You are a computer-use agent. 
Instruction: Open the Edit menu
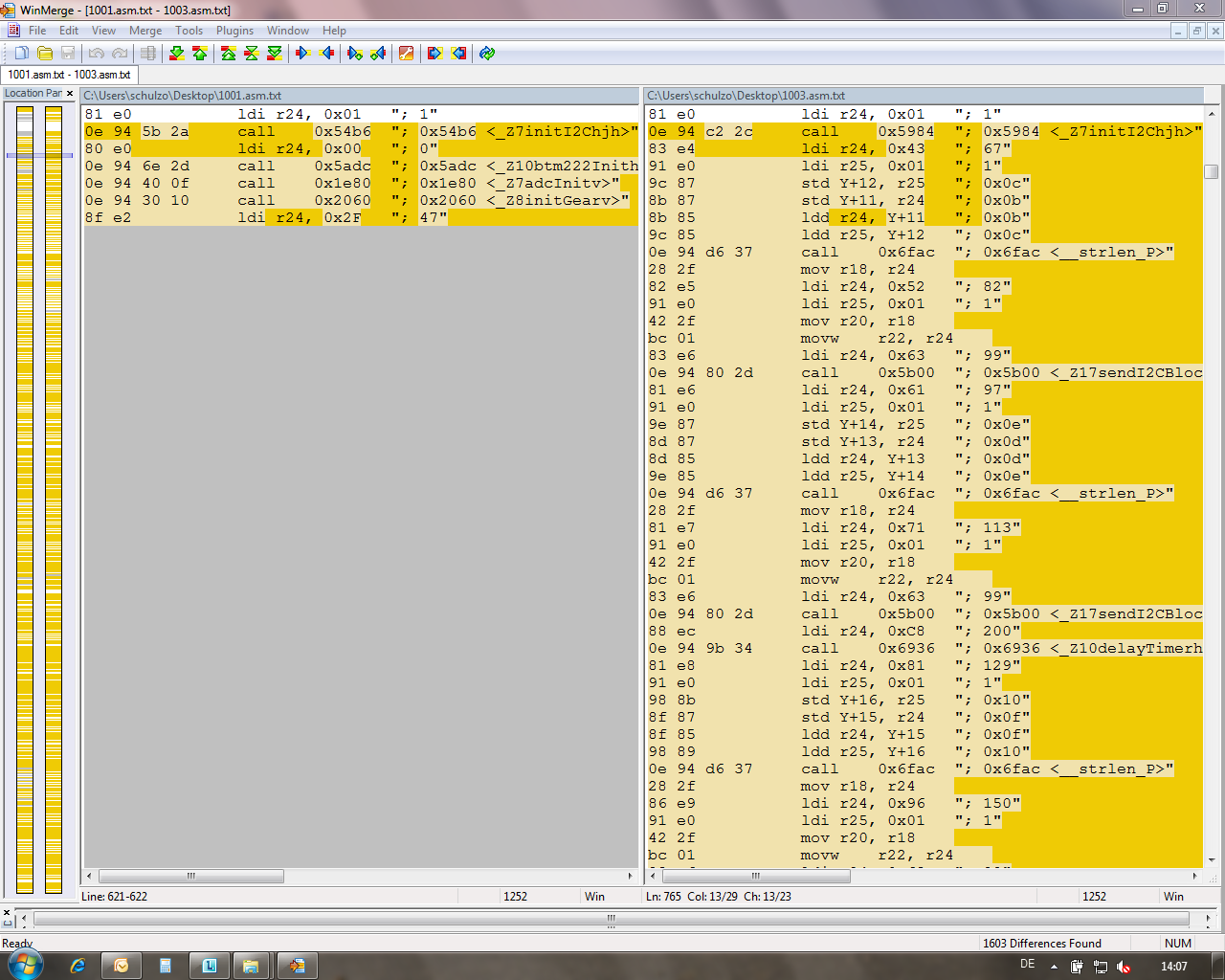[x=69, y=31]
